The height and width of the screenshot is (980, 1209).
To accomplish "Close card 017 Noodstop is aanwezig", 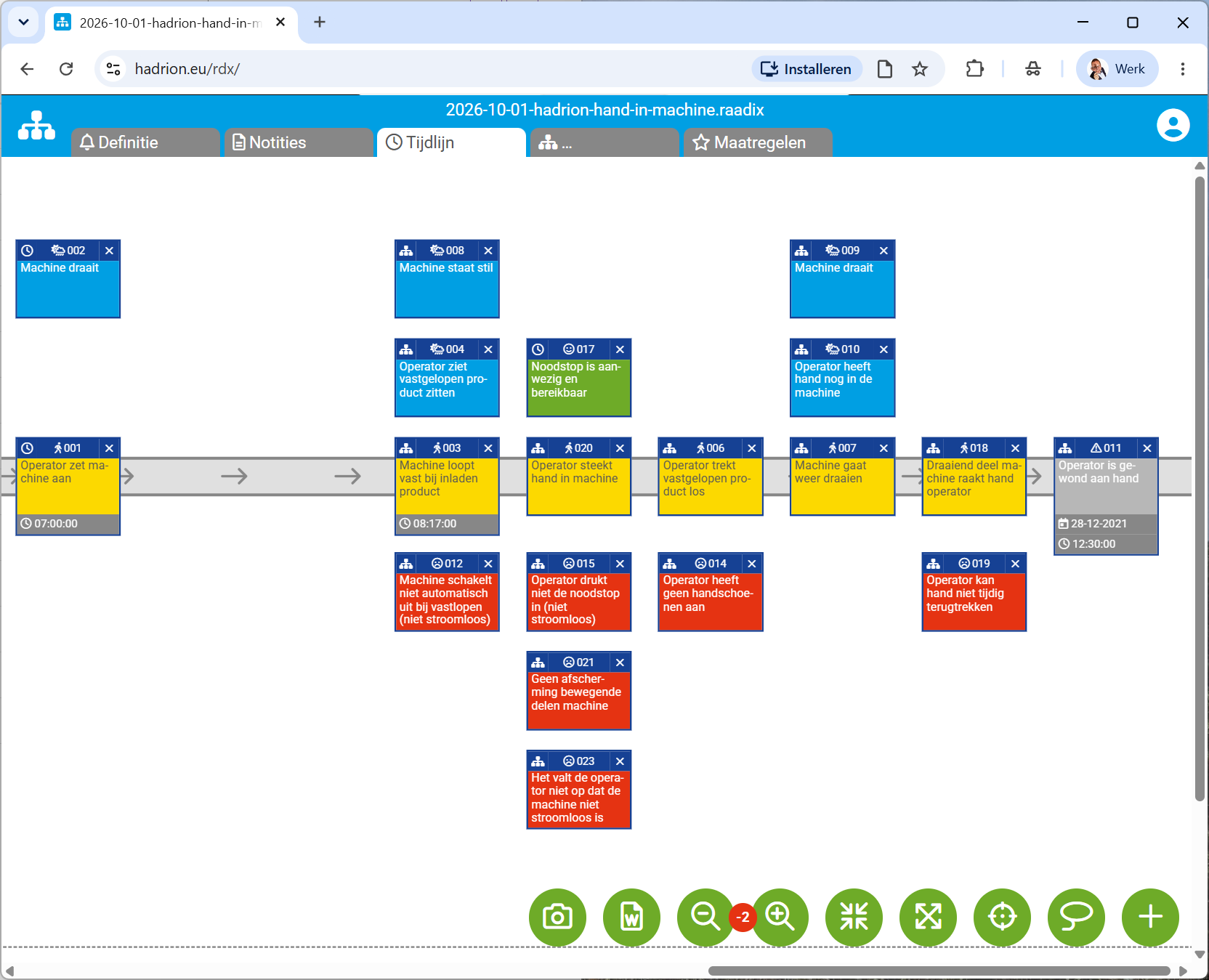I will coord(620,349).
